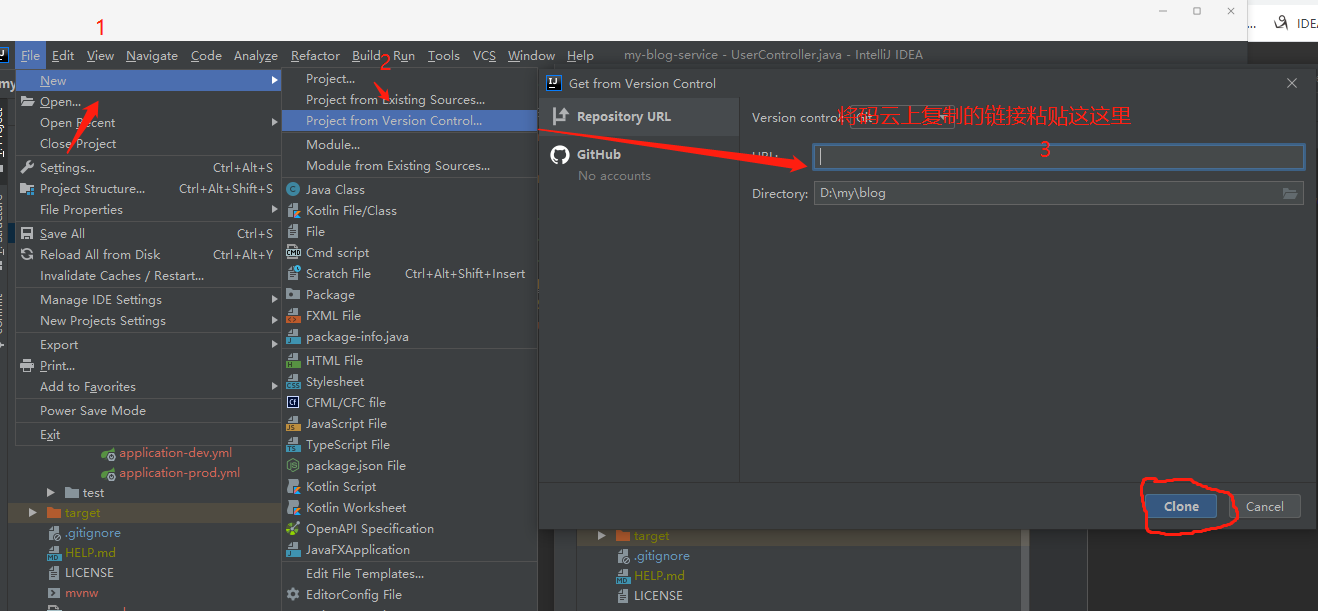
Task: Expand the test folder in project tree
Action: pyautogui.click(x=51, y=493)
